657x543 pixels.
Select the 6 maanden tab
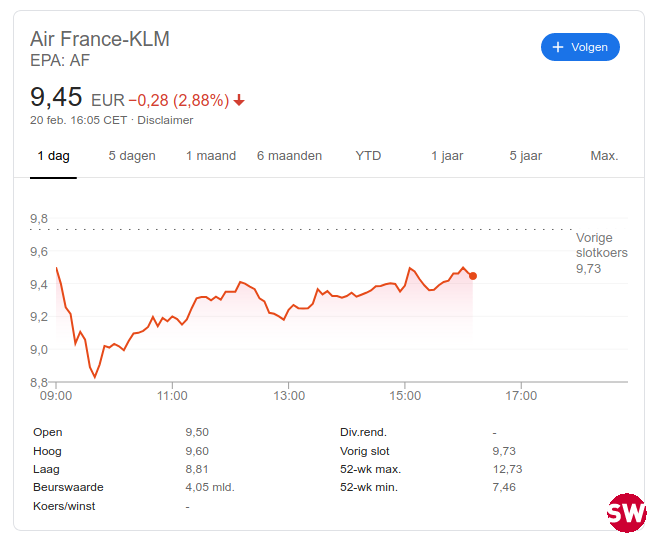click(x=289, y=156)
